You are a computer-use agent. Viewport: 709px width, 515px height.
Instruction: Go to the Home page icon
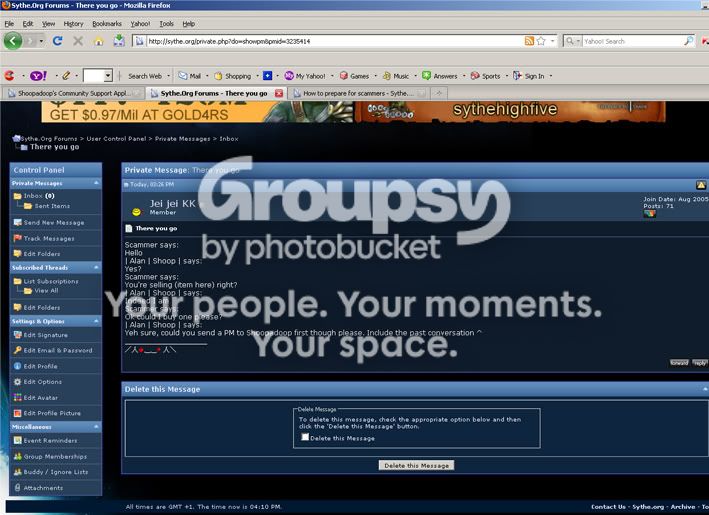pyautogui.click(x=99, y=42)
